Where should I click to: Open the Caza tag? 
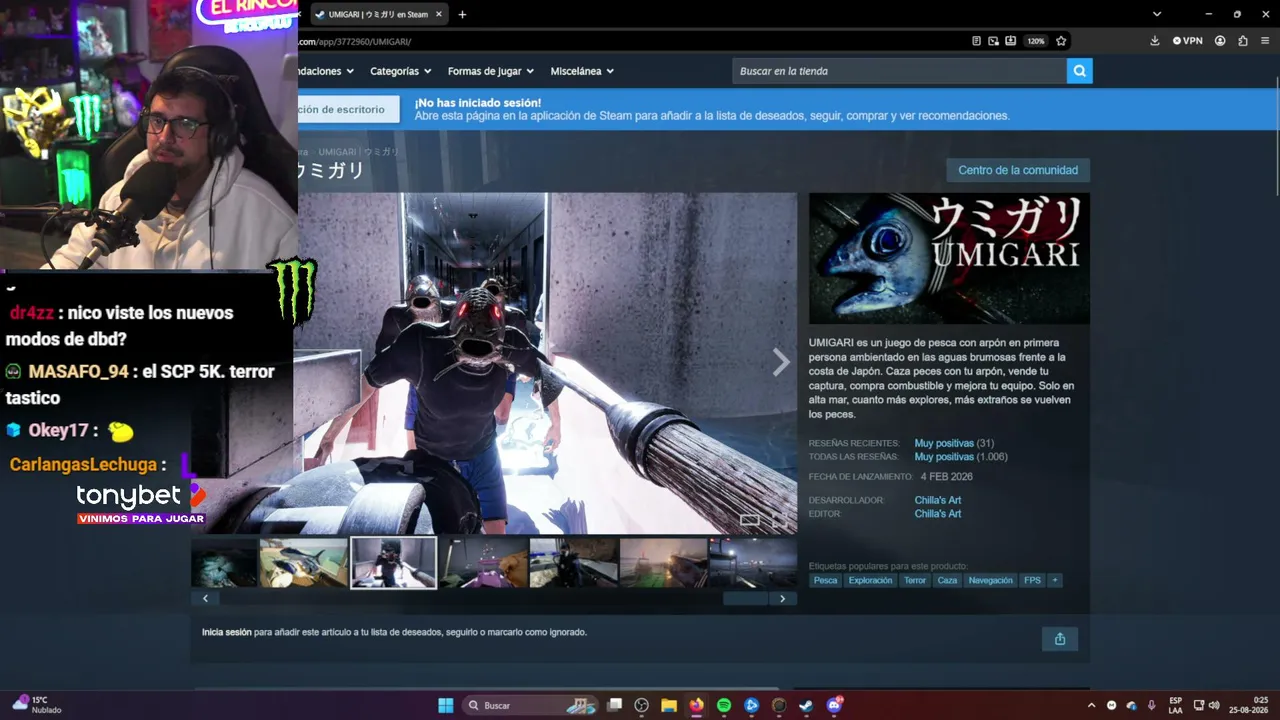click(947, 580)
